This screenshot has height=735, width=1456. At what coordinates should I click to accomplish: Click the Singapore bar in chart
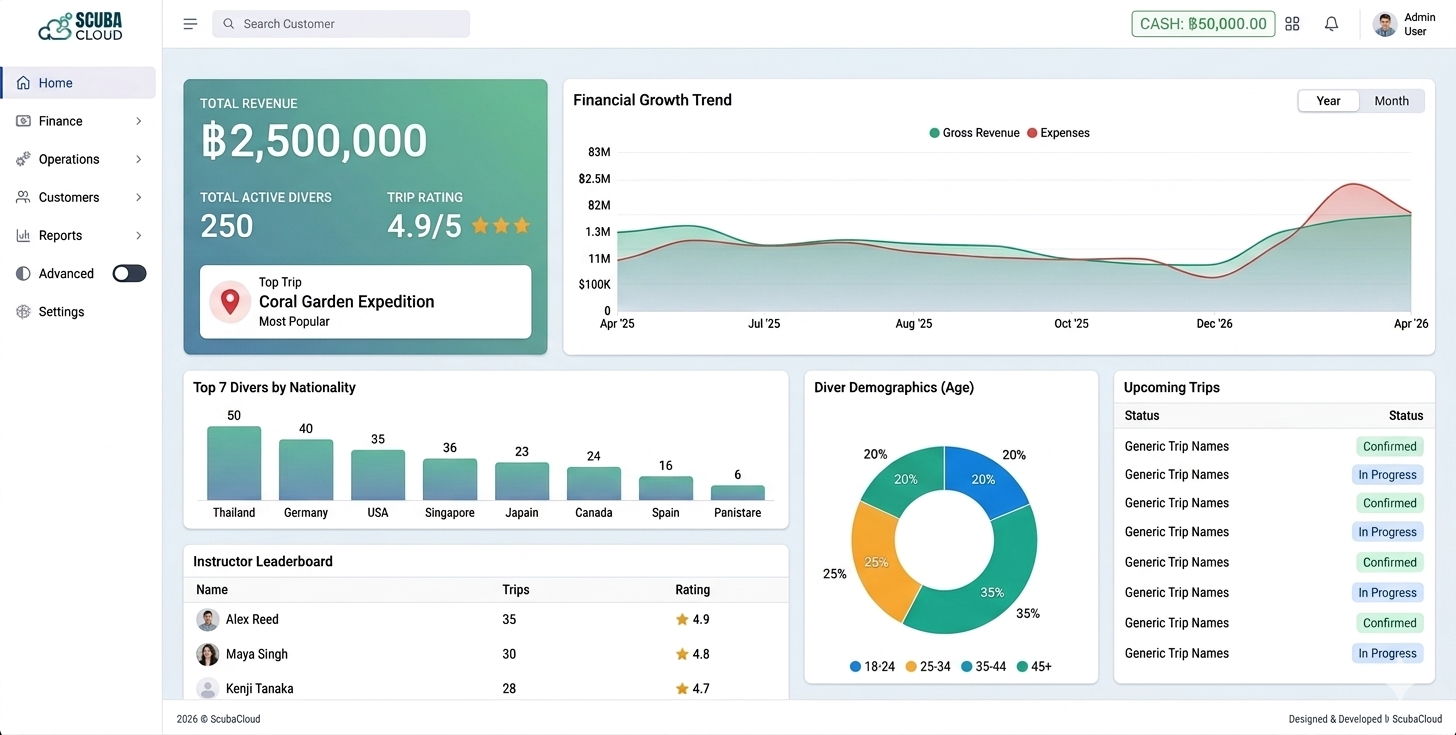pos(450,479)
